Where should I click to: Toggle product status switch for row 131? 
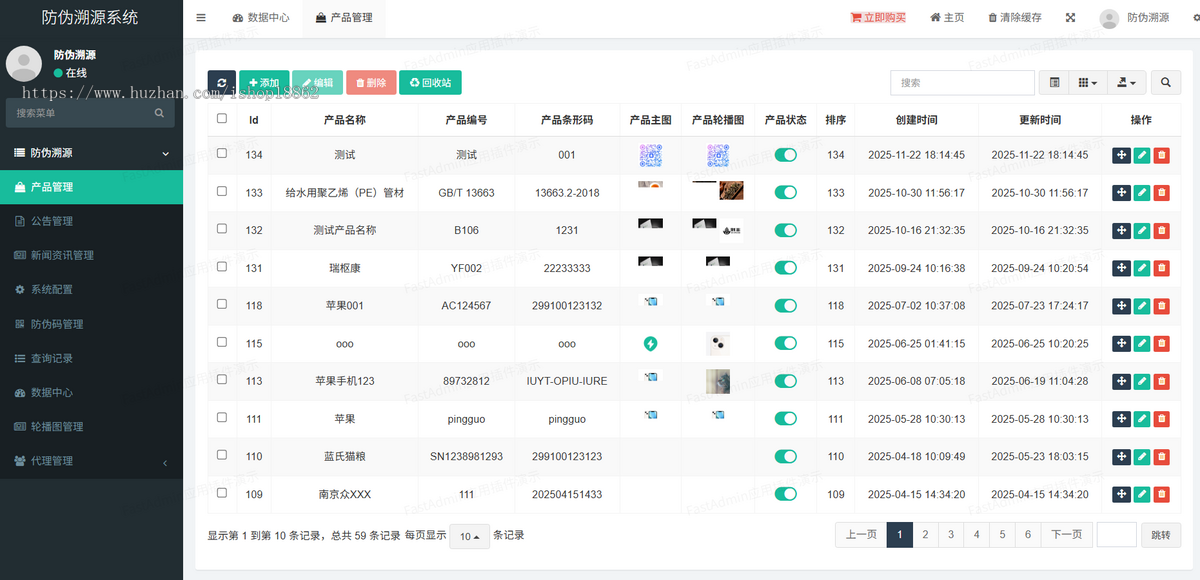coord(785,268)
